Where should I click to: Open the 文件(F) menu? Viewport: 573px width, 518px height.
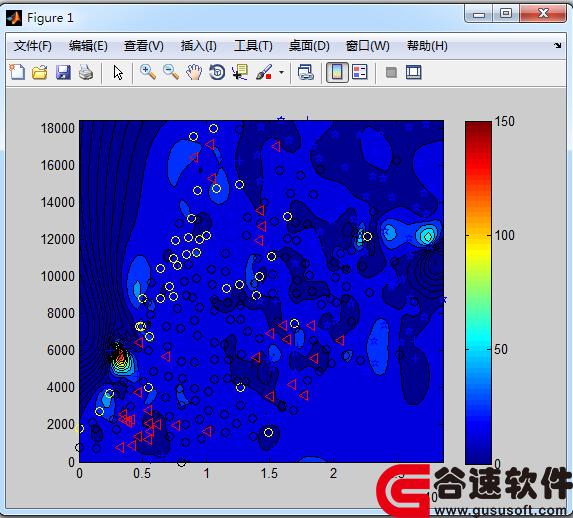(x=33, y=46)
